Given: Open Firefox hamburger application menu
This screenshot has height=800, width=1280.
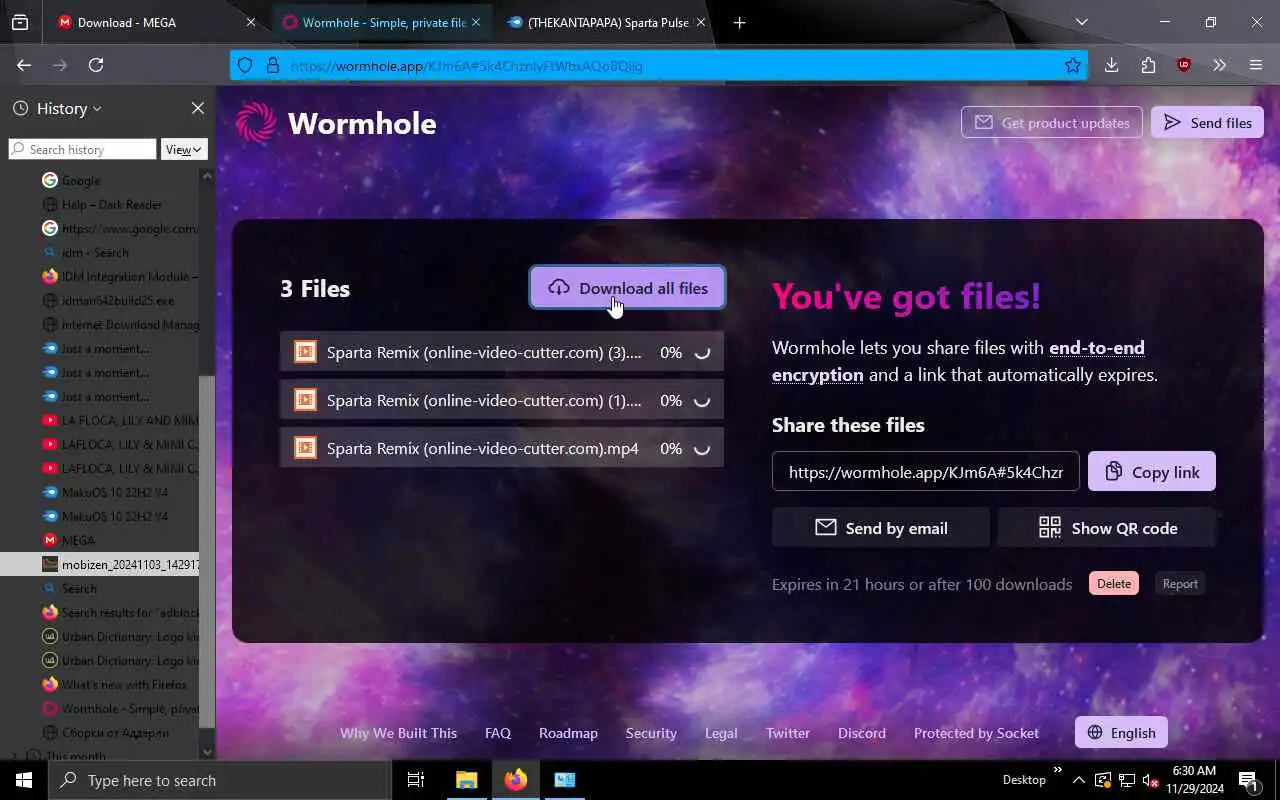Looking at the screenshot, I should pos(1256,65).
